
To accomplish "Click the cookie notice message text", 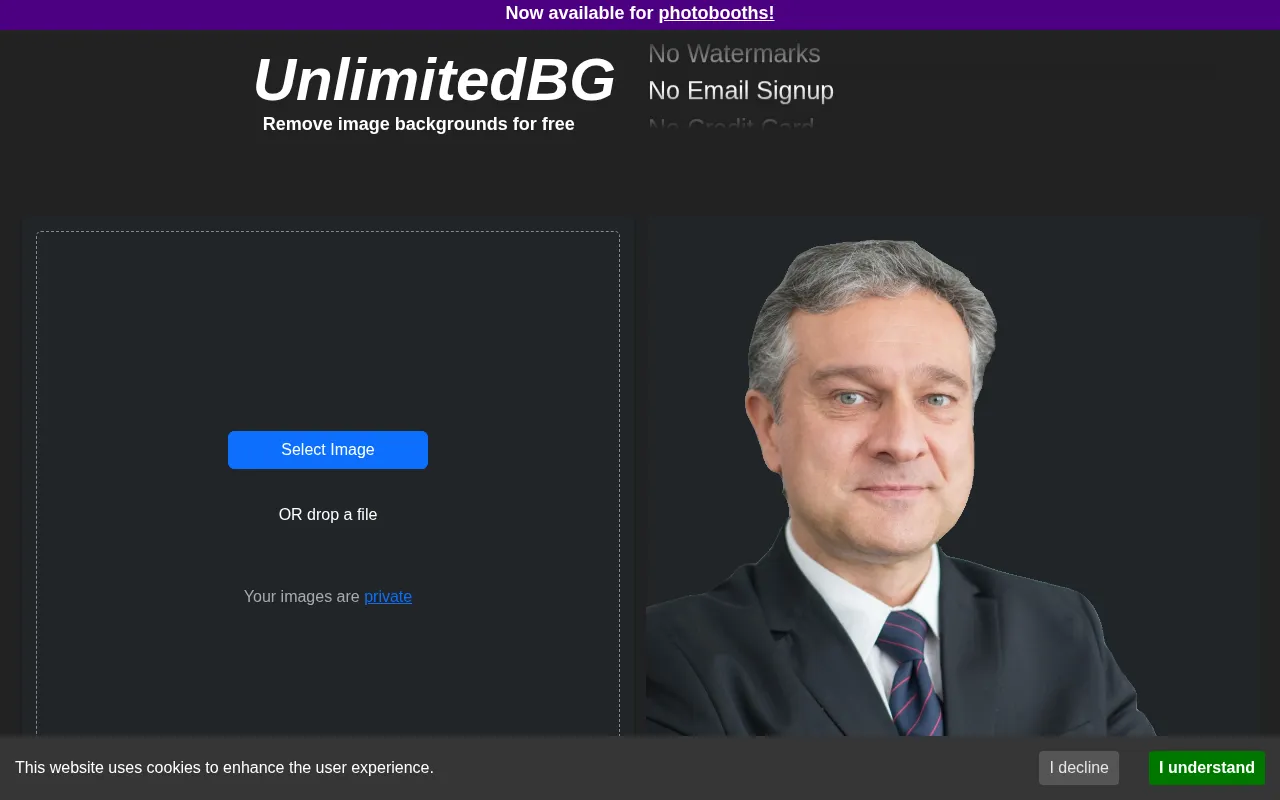I will tap(224, 768).
